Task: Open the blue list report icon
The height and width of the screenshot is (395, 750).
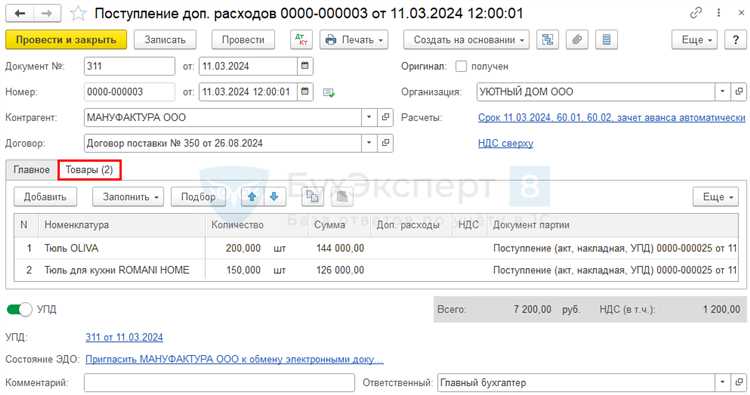Action: 606,40
